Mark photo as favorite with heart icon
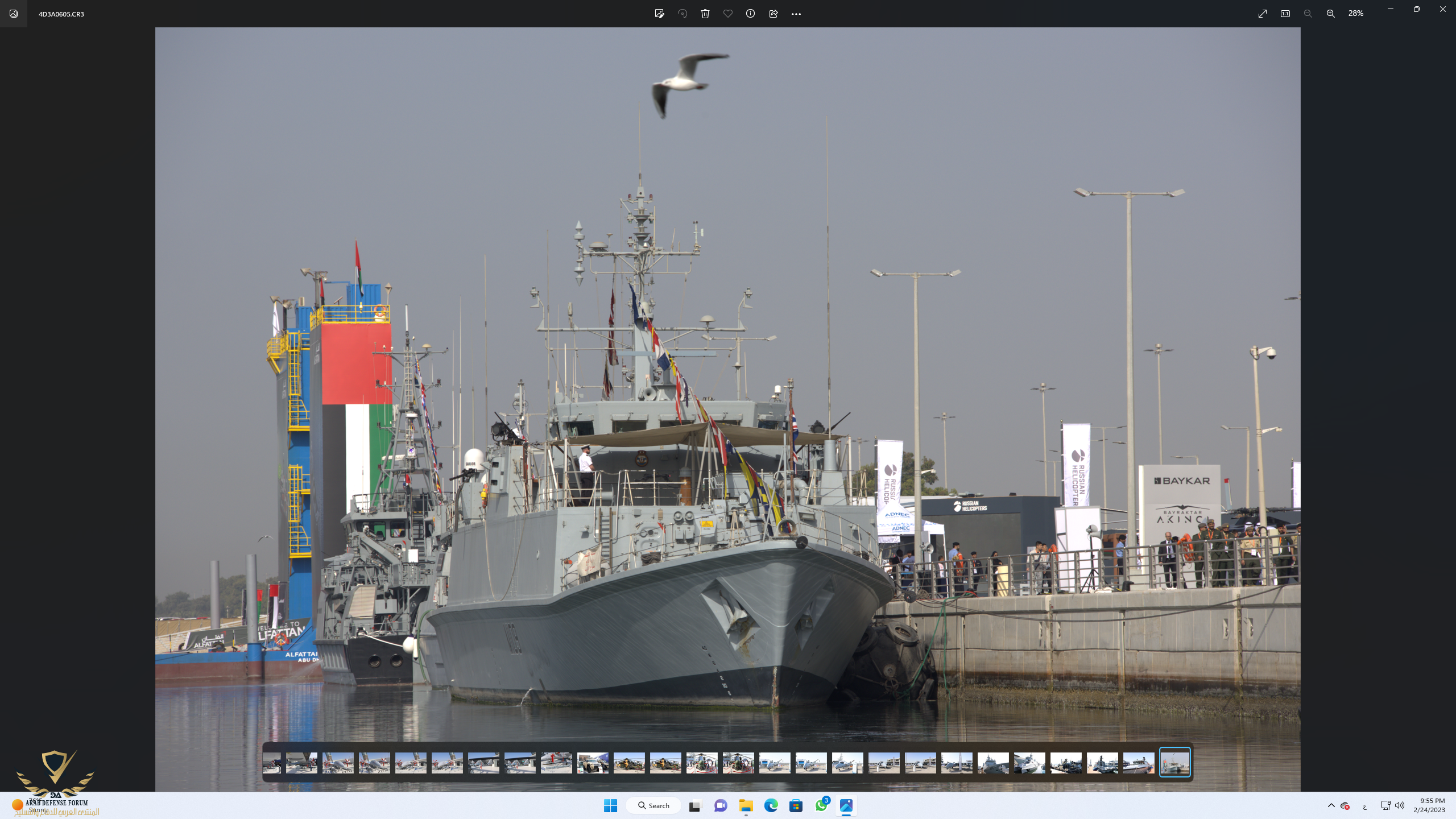The width and height of the screenshot is (1456, 819). [728, 14]
